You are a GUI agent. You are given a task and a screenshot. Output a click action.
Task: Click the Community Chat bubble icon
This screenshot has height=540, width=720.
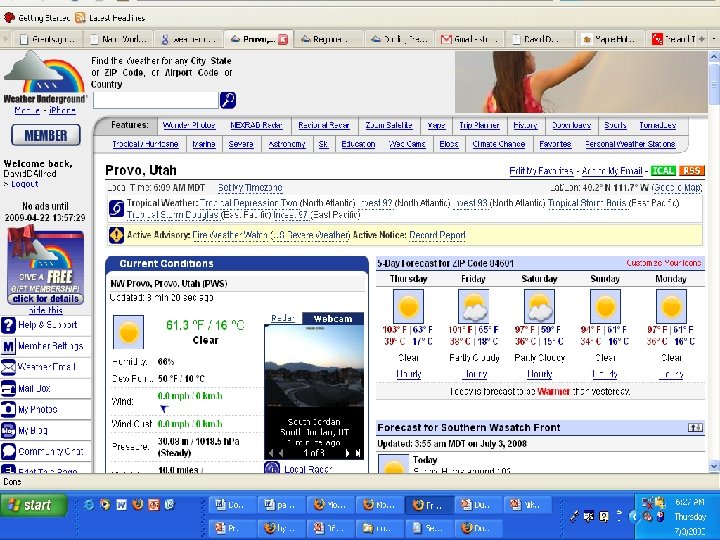tap(8, 451)
